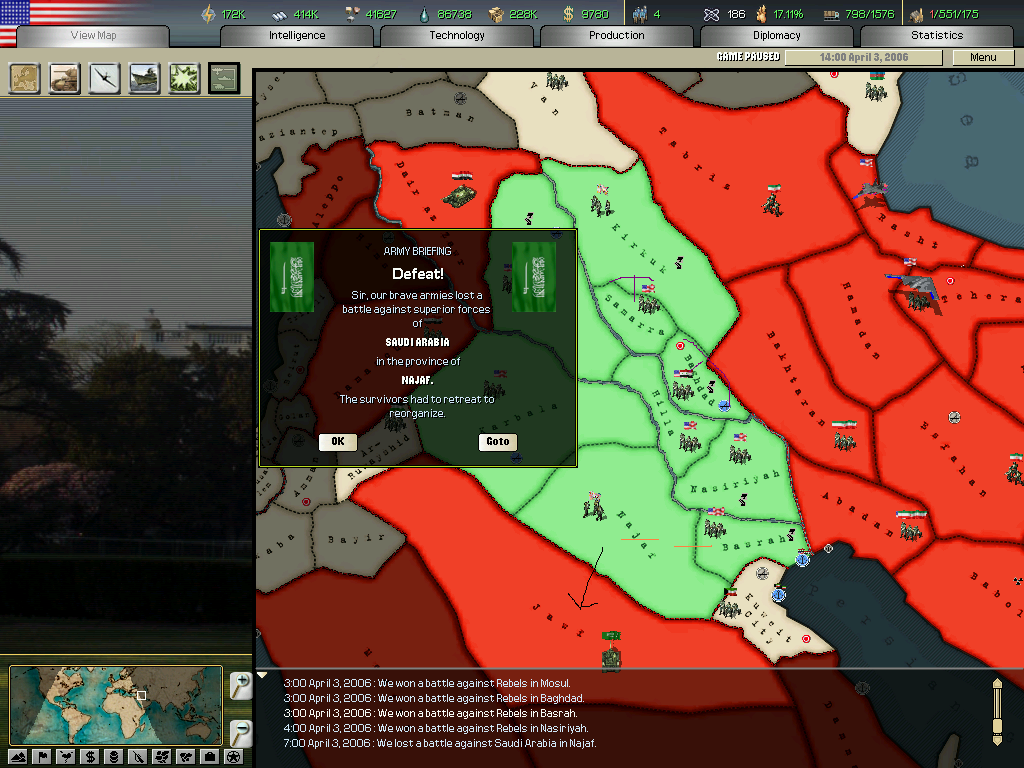The height and width of the screenshot is (768, 1024).
Task: Collapse the message log with triangle arrow
Action: click(x=262, y=675)
